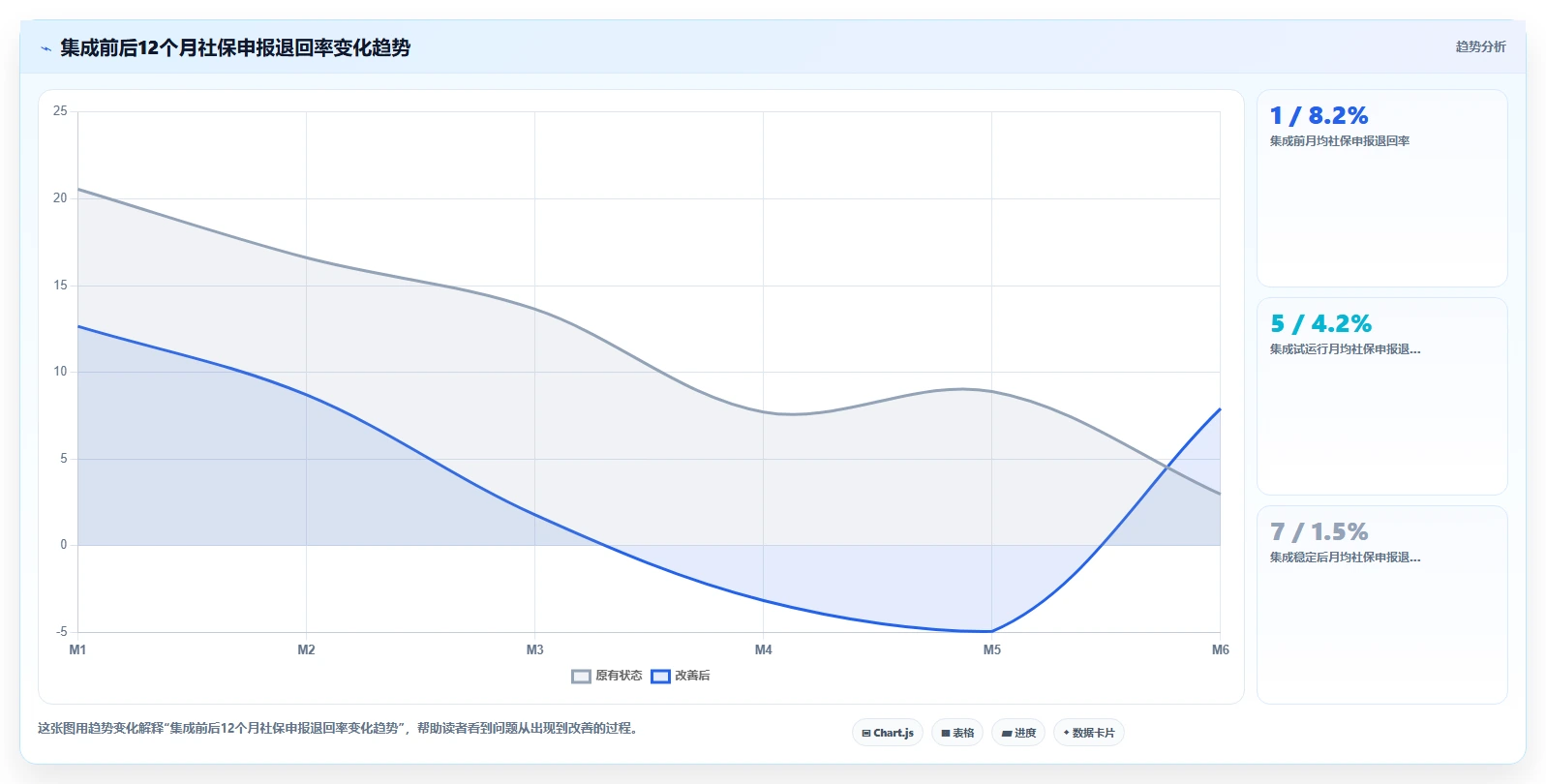Click the M5 x-axis label
The width and height of the screenshot is (1546, 784).
pos(991,649)
